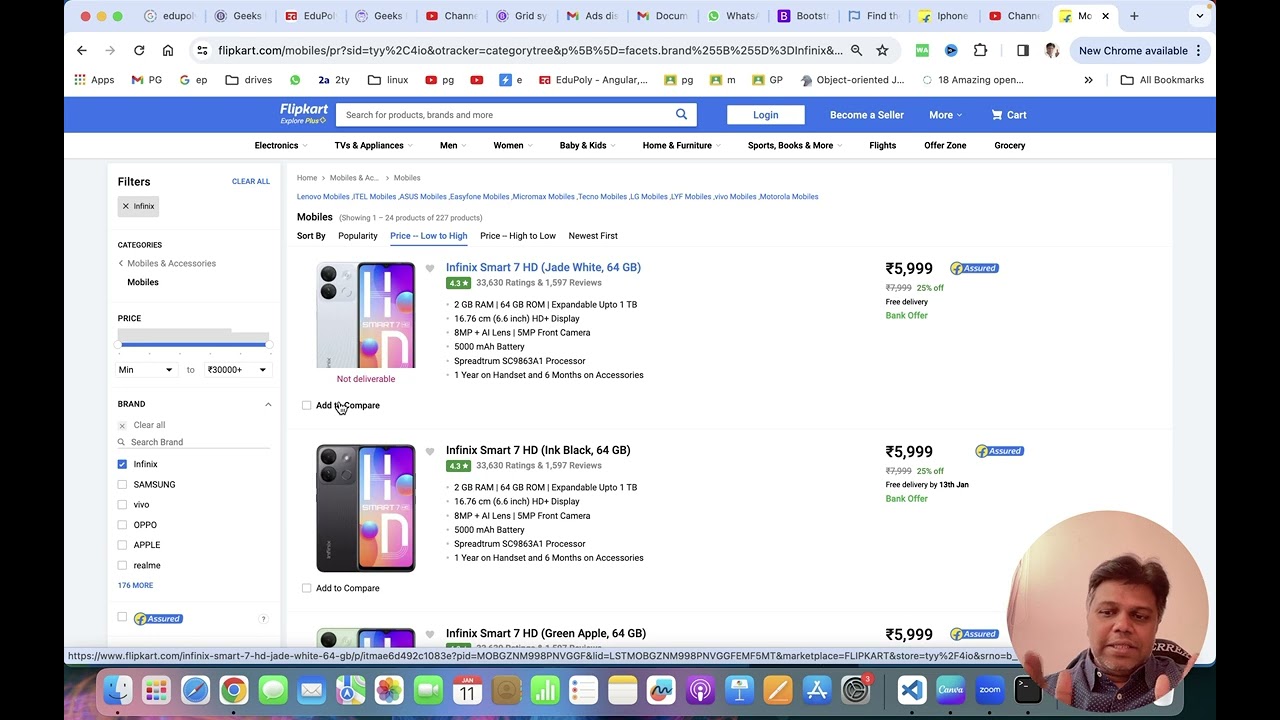This screenshot has width=1280, height=720.
Task: Click the Flipkart search magnifier icon
Action: tap(681, 114)
